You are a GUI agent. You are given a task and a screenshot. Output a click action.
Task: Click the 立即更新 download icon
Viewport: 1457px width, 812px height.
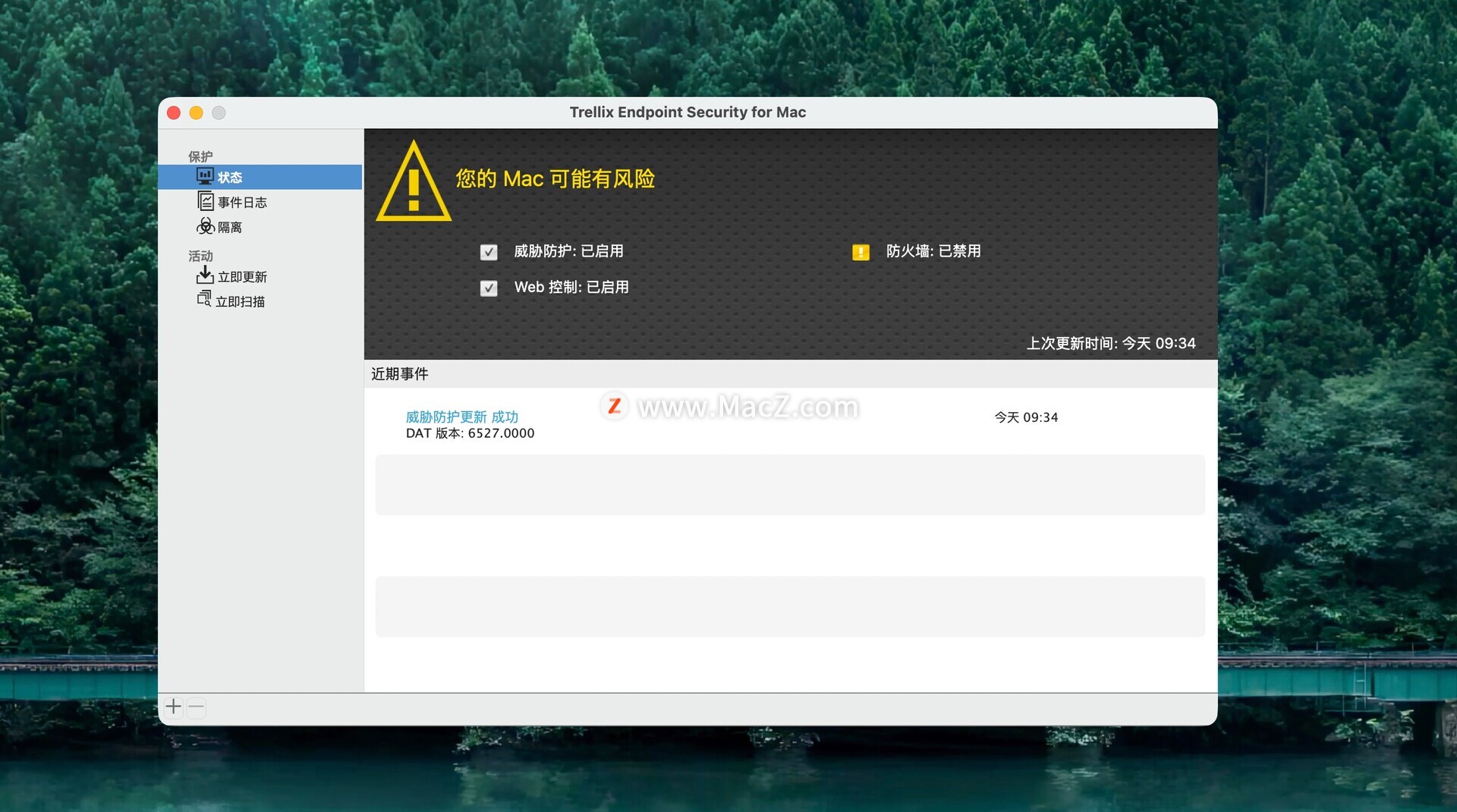[x=205, y=275]
